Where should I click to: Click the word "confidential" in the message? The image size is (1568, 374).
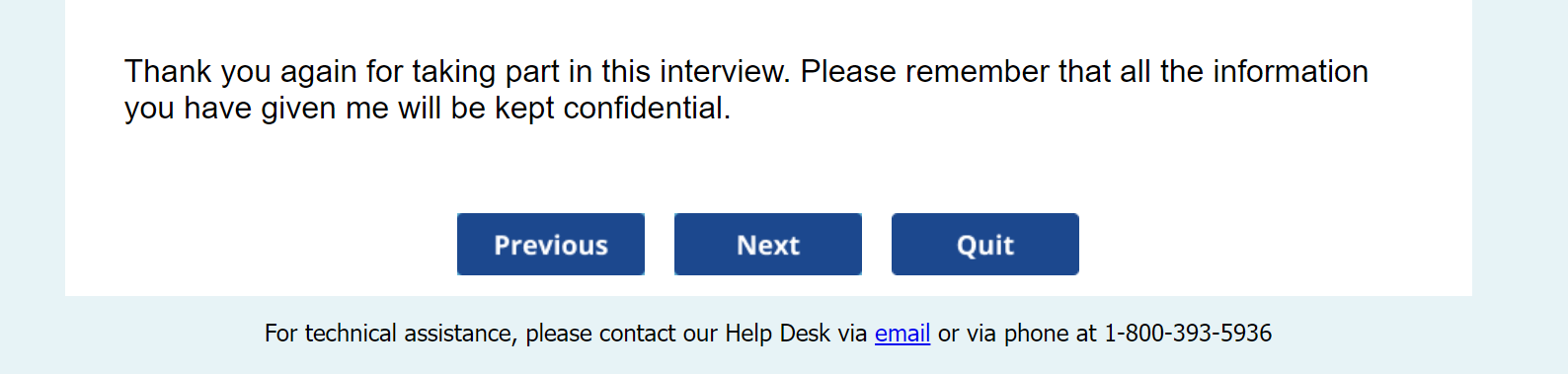pos(644,108)
